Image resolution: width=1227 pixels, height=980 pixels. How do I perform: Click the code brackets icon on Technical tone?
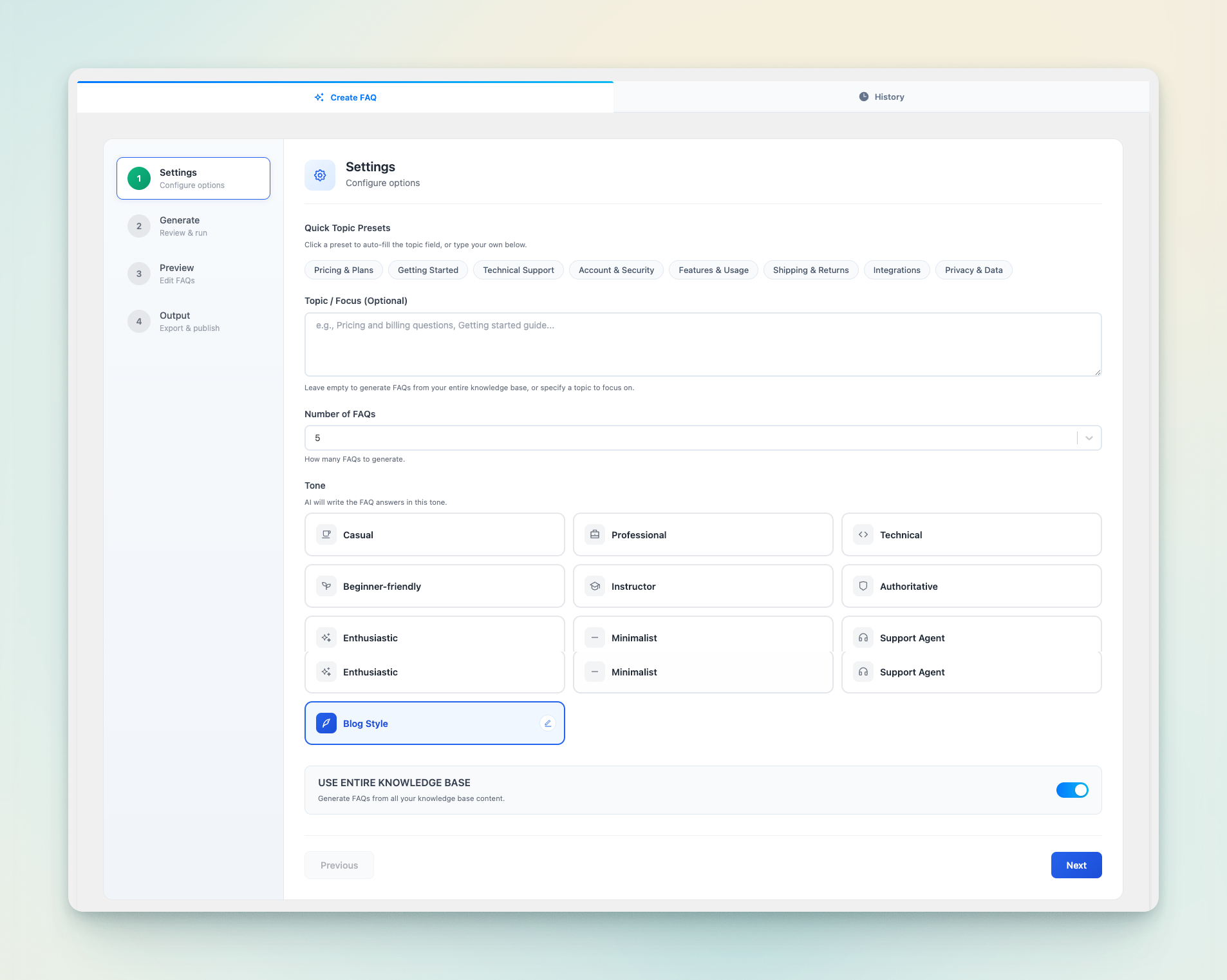(x=863, y=534)
